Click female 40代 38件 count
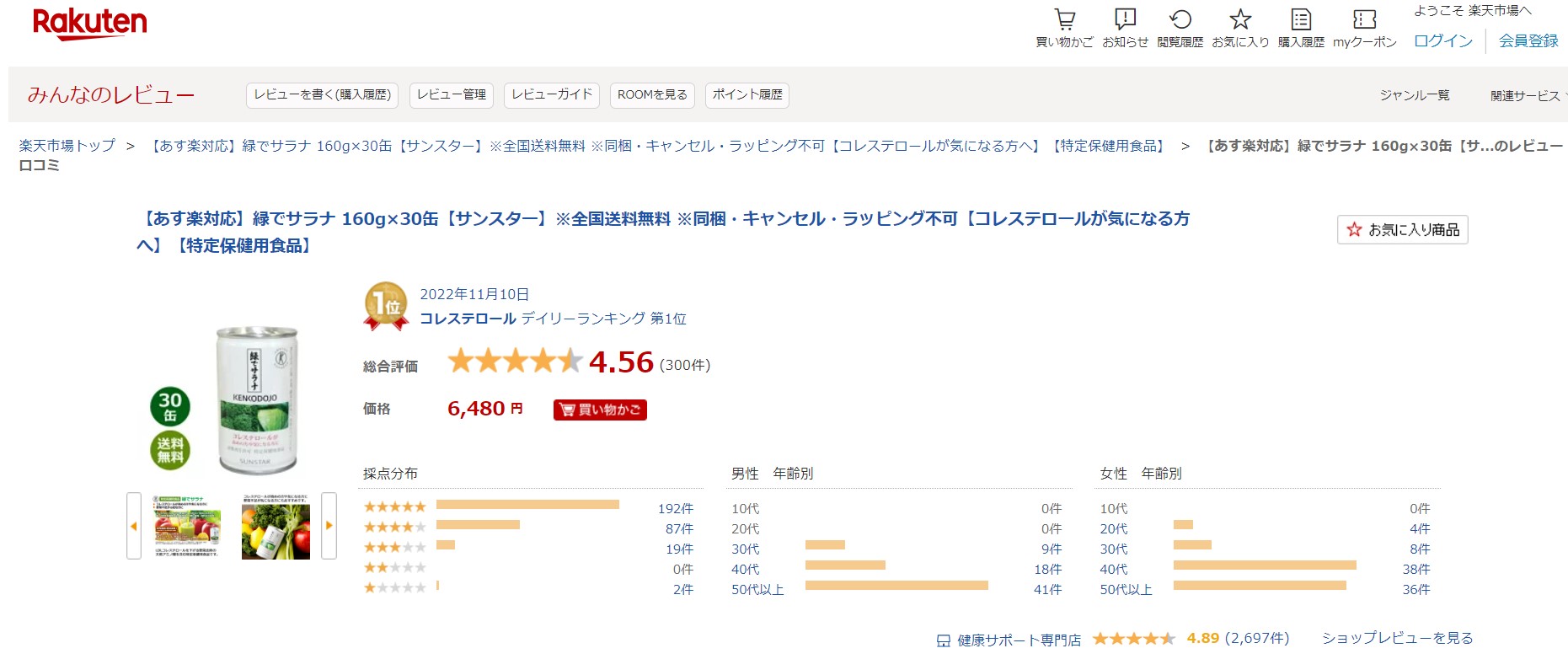1568x659 pixels. pyautogui.click(x=1416, y=569)
